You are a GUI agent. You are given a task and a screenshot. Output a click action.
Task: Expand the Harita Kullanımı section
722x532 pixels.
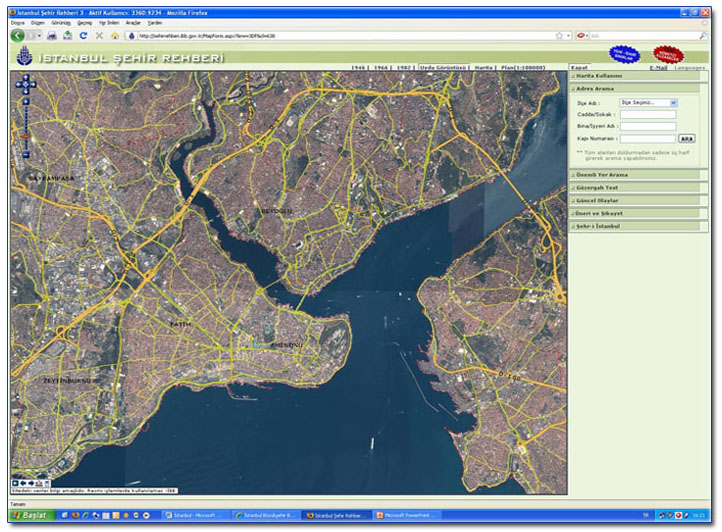tap(635, 76)
